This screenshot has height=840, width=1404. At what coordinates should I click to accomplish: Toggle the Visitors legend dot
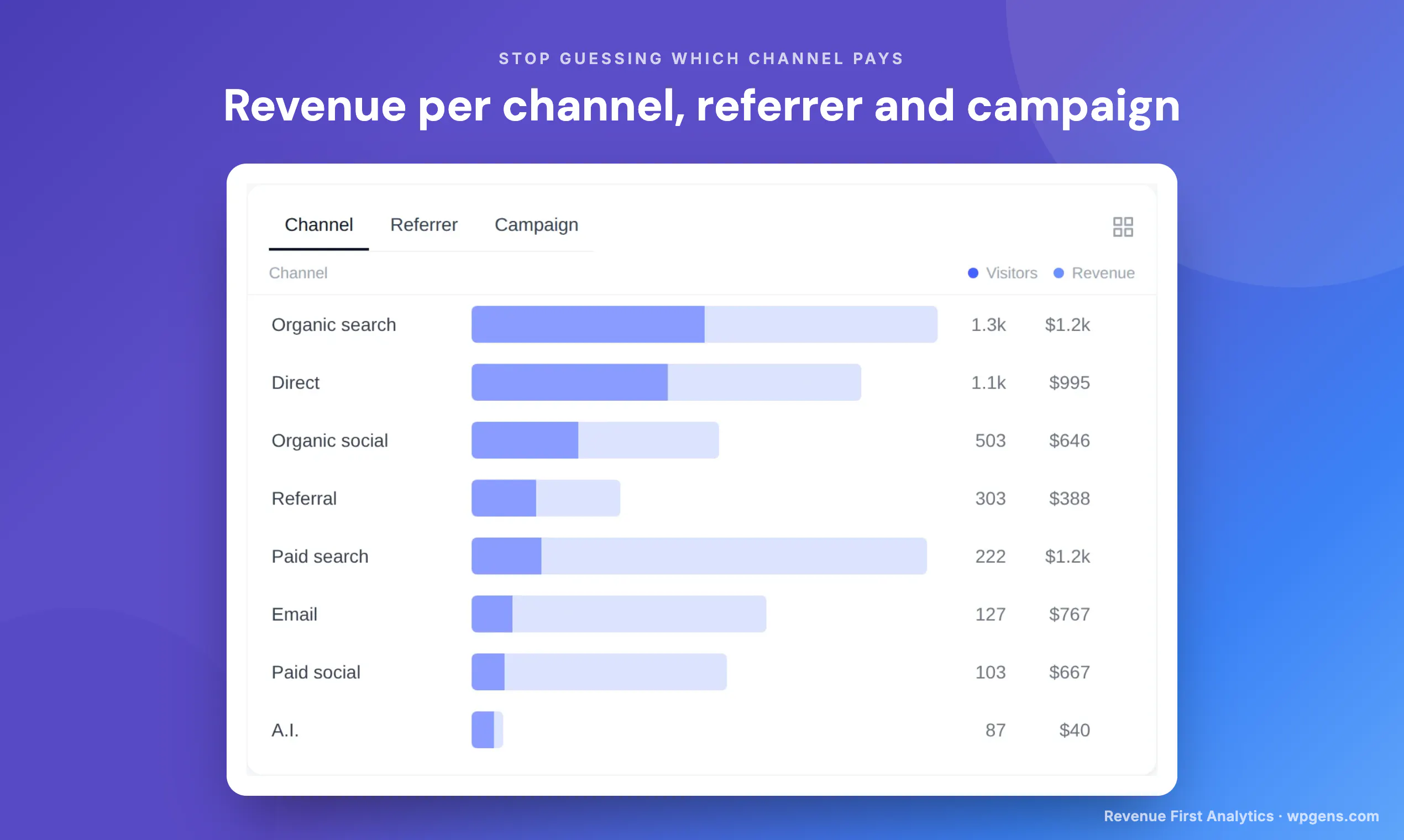[x=973, y=273]
